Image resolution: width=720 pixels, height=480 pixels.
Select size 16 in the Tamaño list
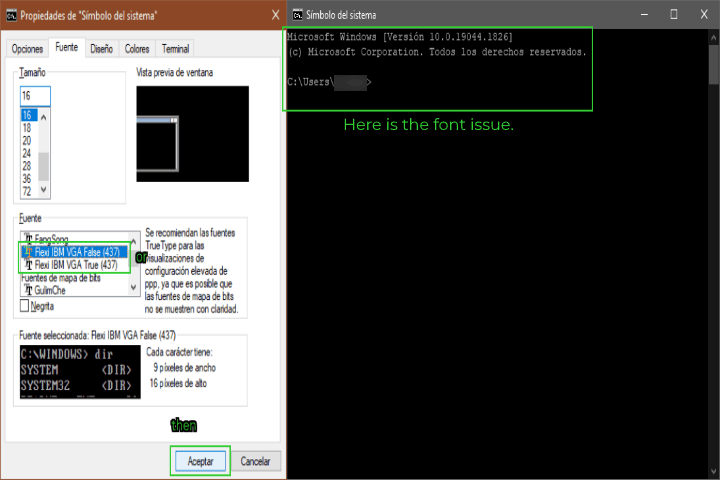click(29, 115)
